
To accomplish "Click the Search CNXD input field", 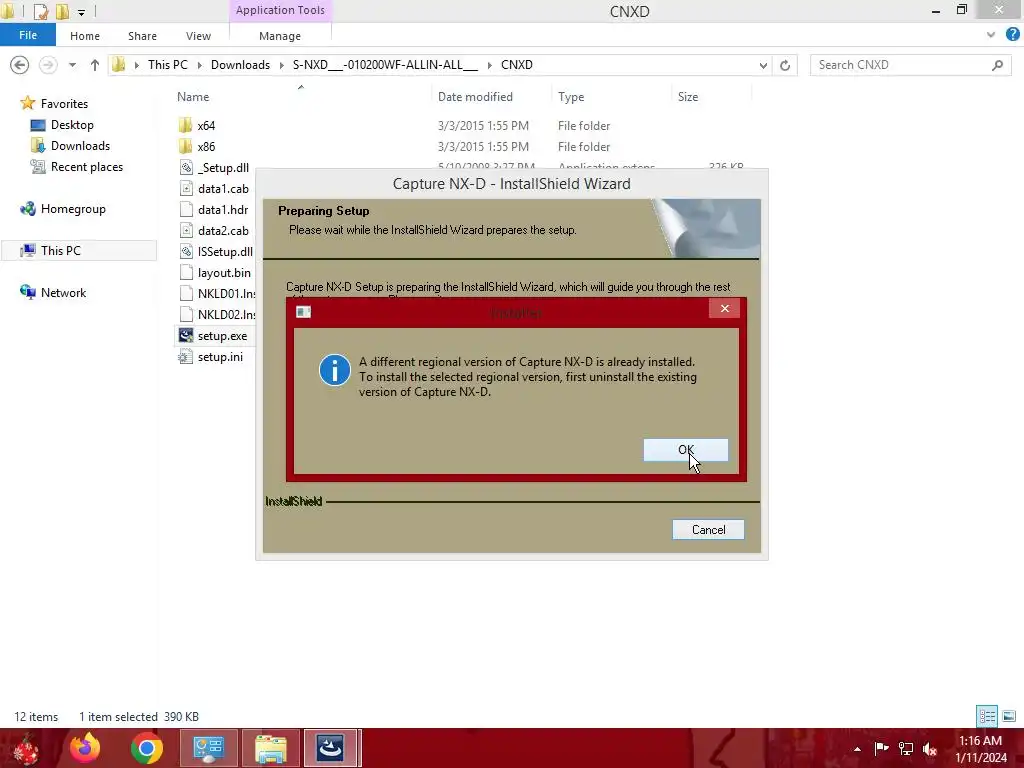I will 901,65.
